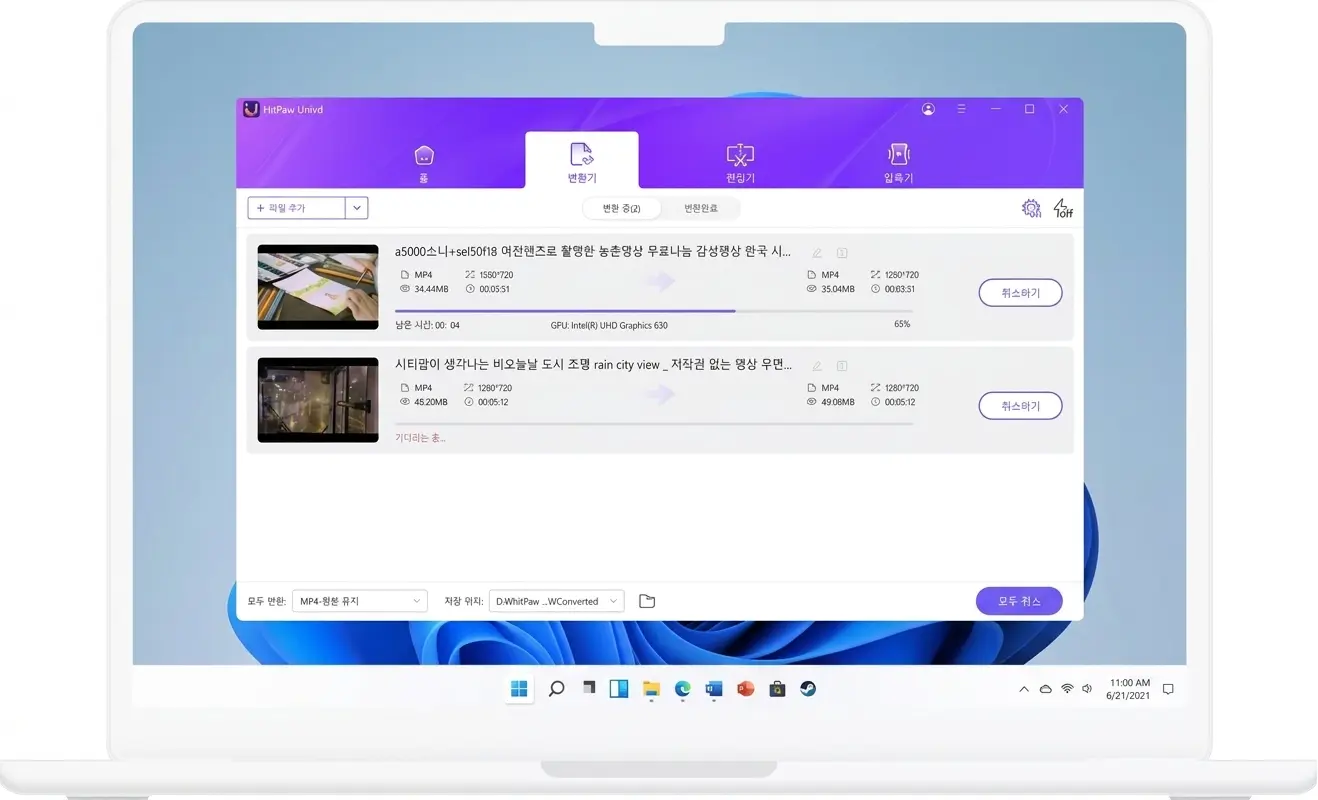Click the rain city view video thumbnail

click(x=318, y=400)
